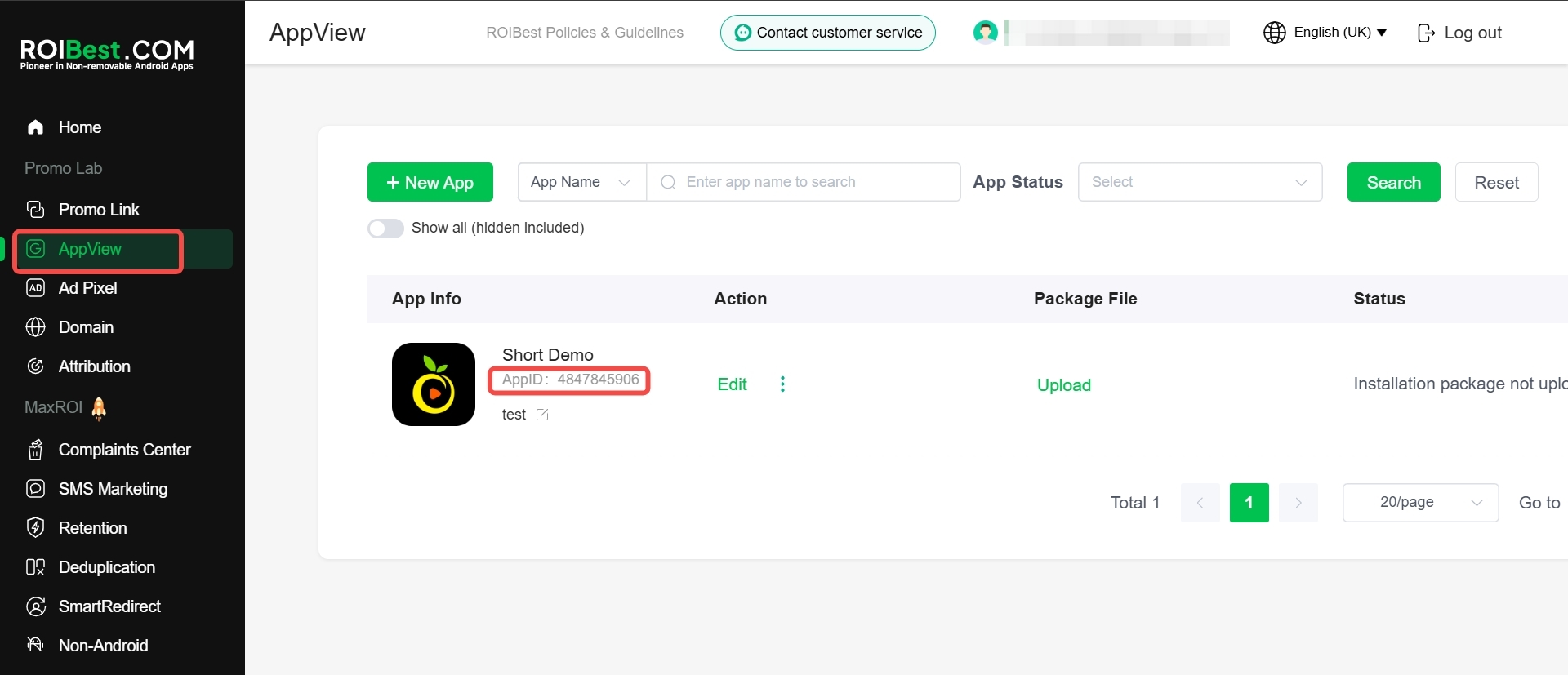Change the 20/page page size dropdown
Image resolution: width=1568 pixels, height=675 pixels.
point(1419,503)
